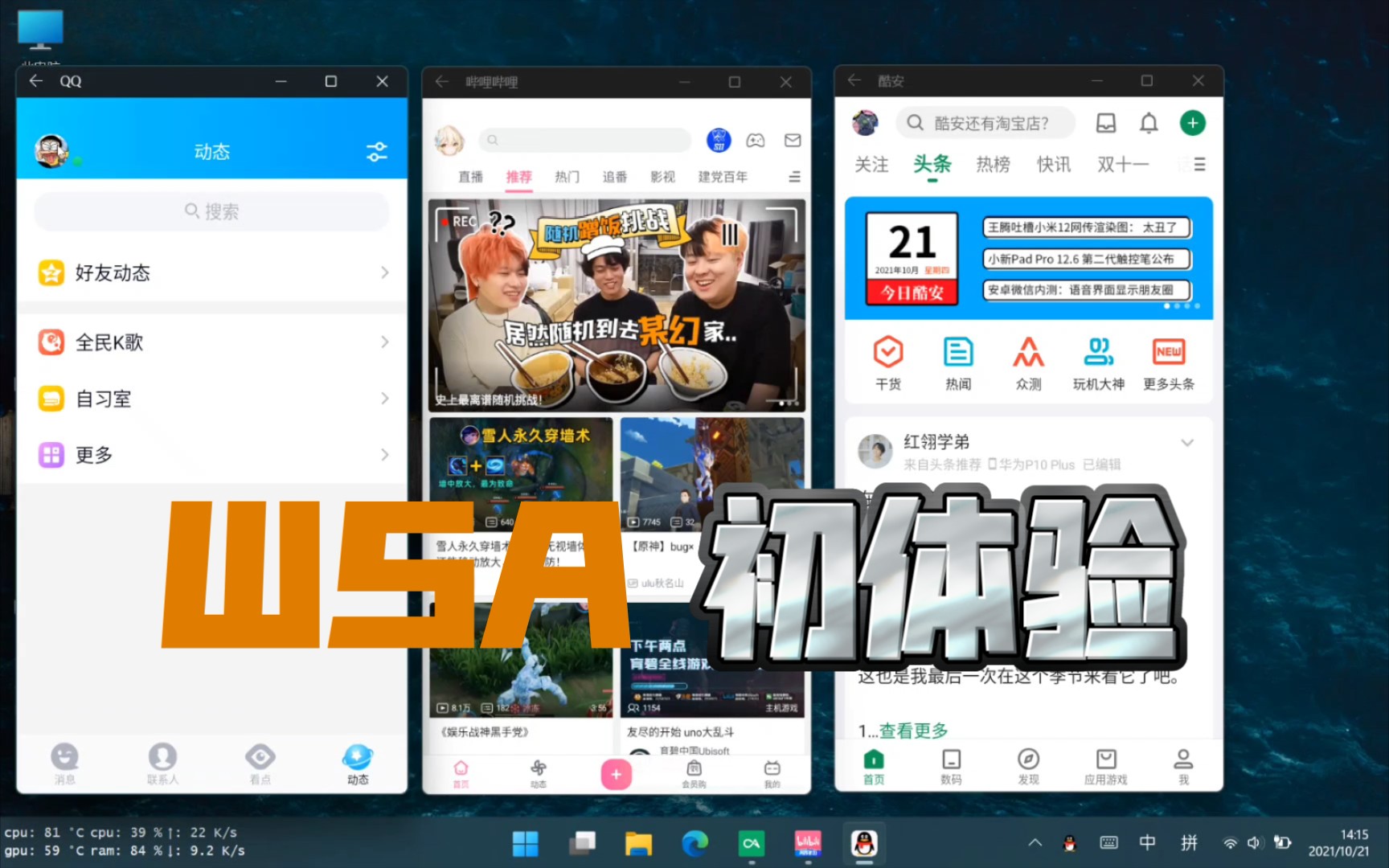Switch to QQ 看点 bottom tab

click(260, 764)
